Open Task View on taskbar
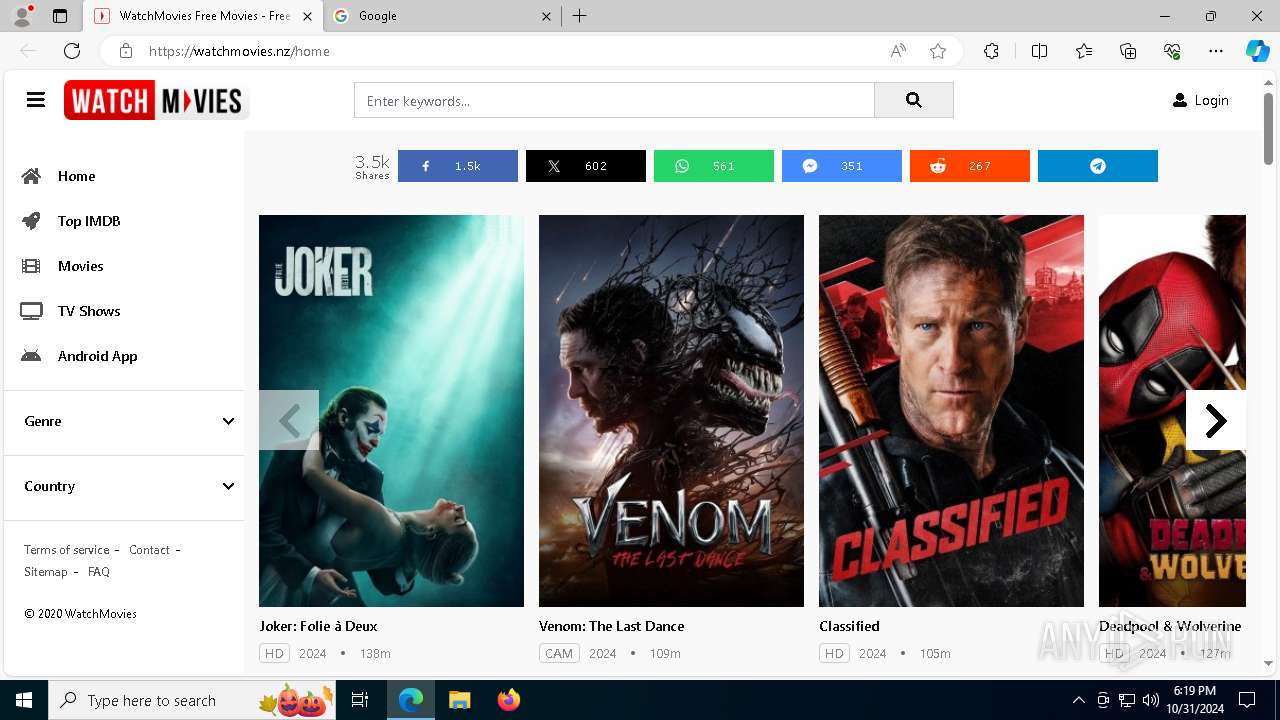The height and width of the screenshot is (720, 1280). (360, 700)
